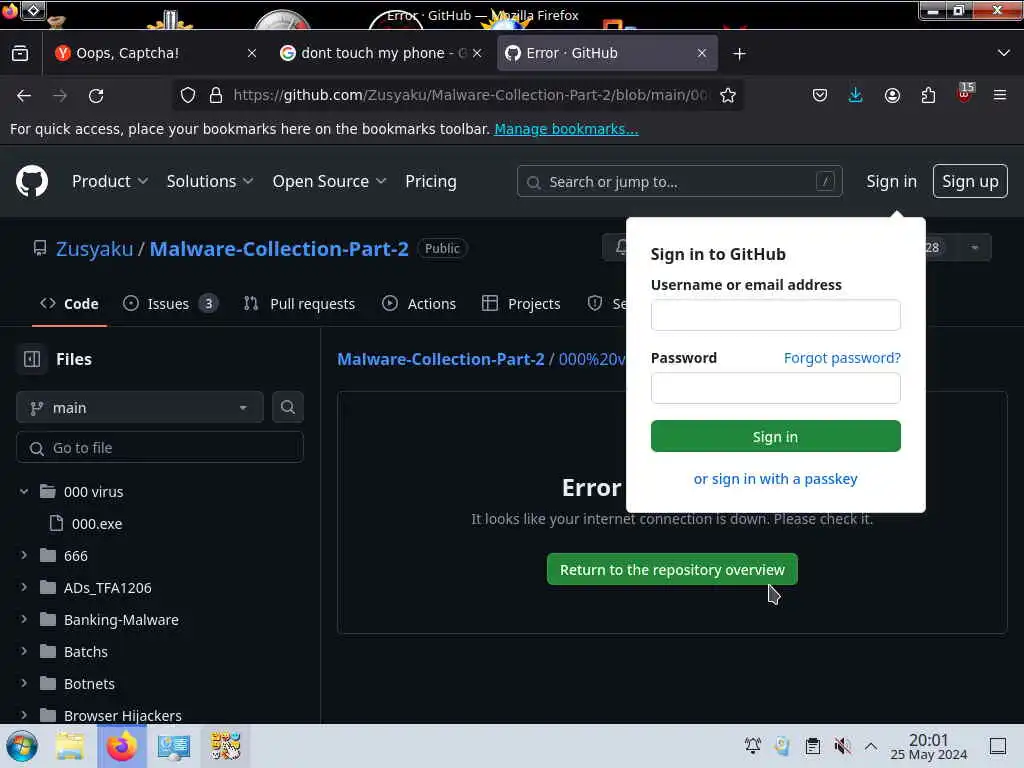Open Firefox View icon left of tabs
Image resolution: width=1024 pixels, height=768 pixels.
pyautogui.click(x=20, y=53)
